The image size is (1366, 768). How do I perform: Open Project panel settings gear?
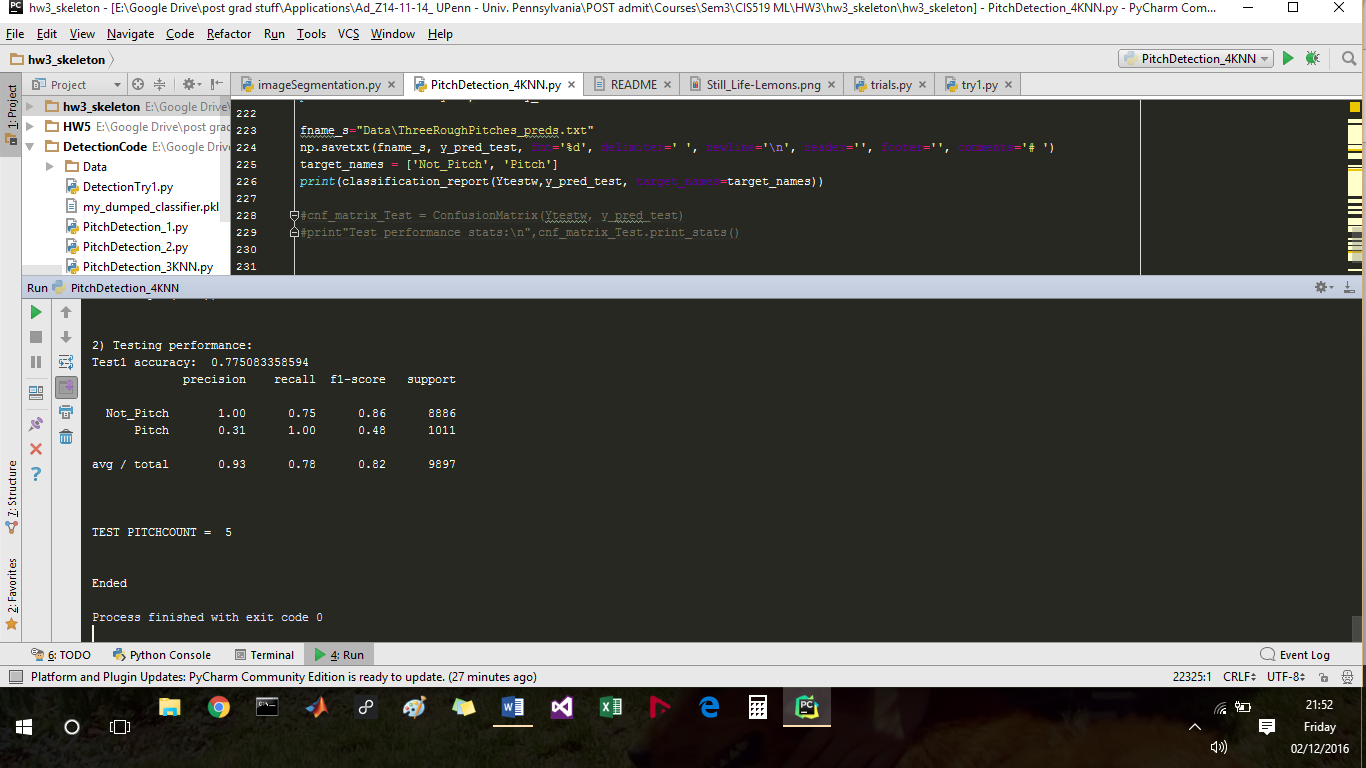coord(190,84)
